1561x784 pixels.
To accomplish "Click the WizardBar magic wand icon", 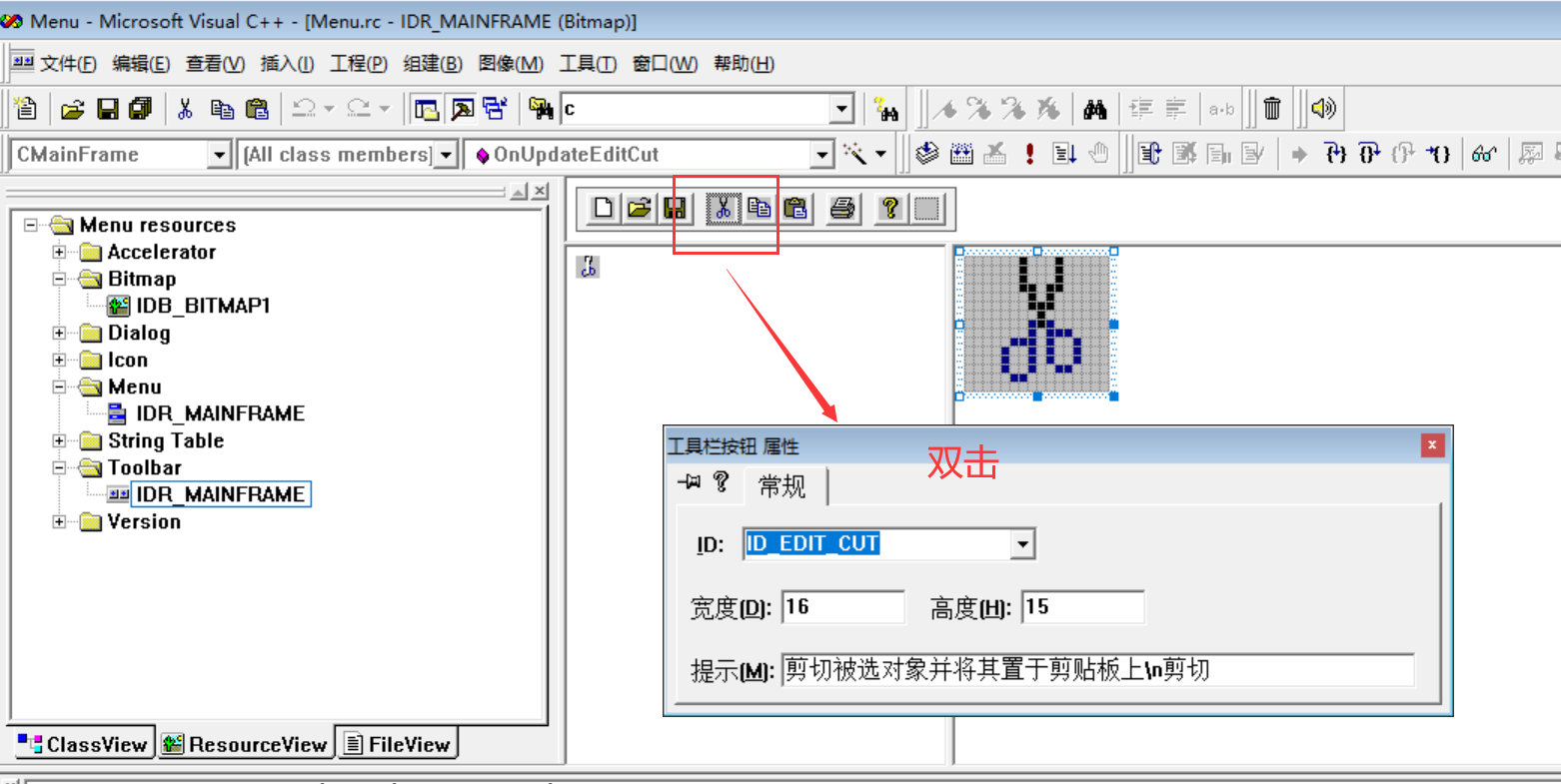I will tap(854, 154).
